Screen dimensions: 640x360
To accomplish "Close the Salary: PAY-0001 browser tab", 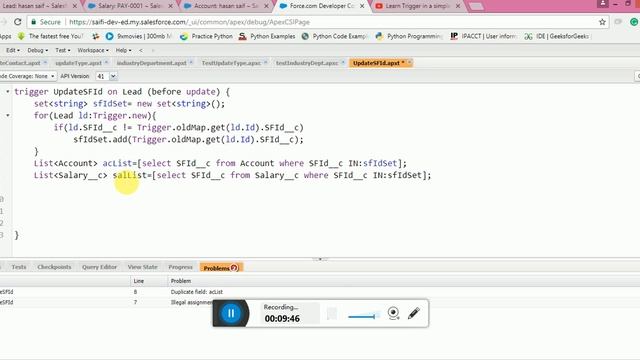I will tap(171, 6).
